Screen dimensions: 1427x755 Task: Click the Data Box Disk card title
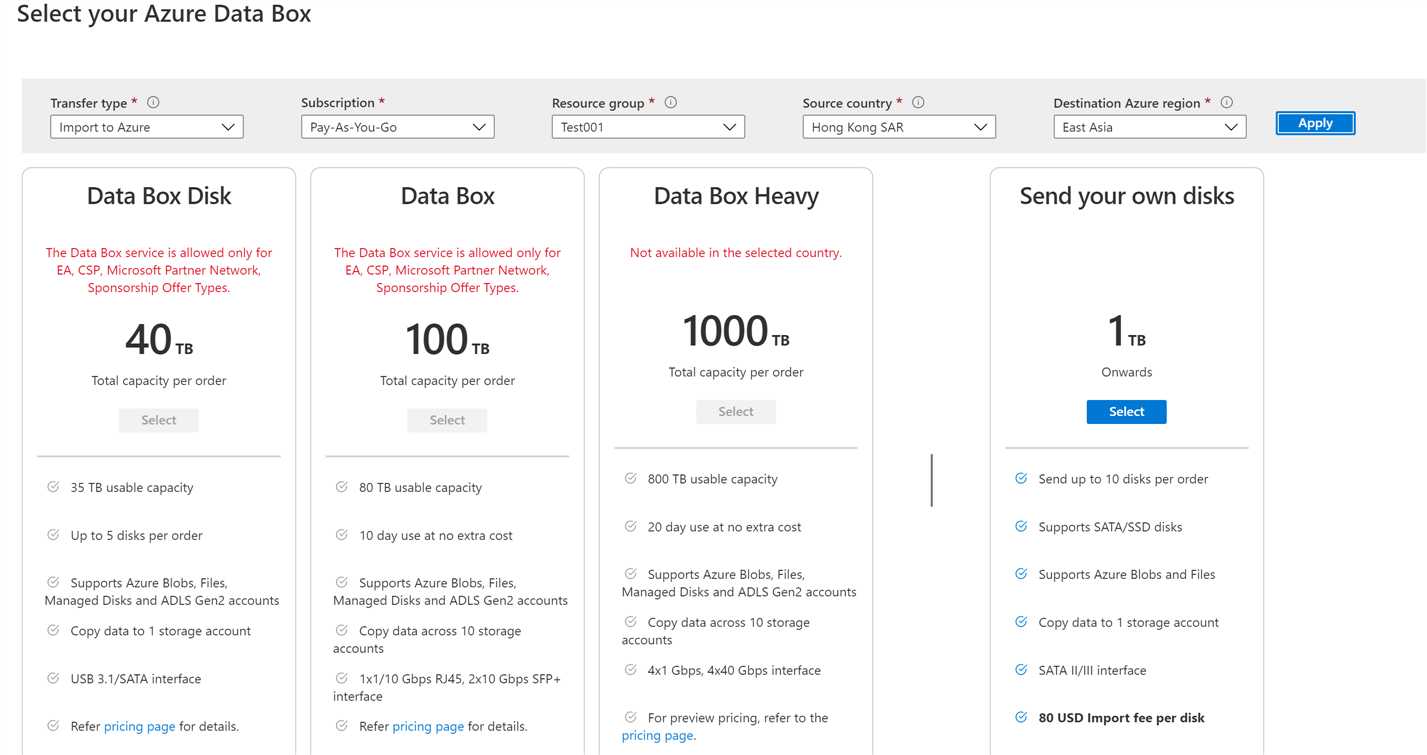159,196
